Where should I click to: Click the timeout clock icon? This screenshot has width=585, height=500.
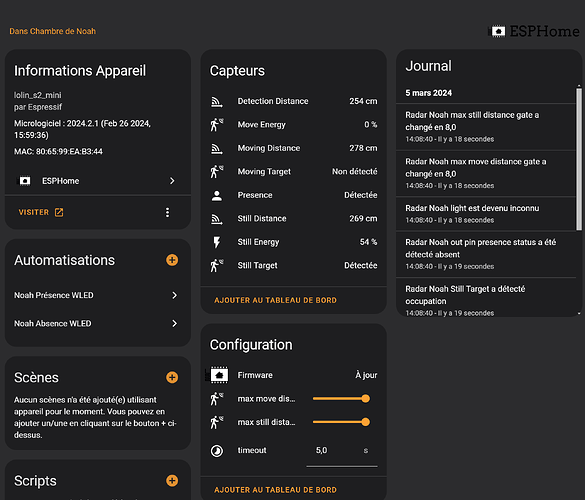coord(217,451)
